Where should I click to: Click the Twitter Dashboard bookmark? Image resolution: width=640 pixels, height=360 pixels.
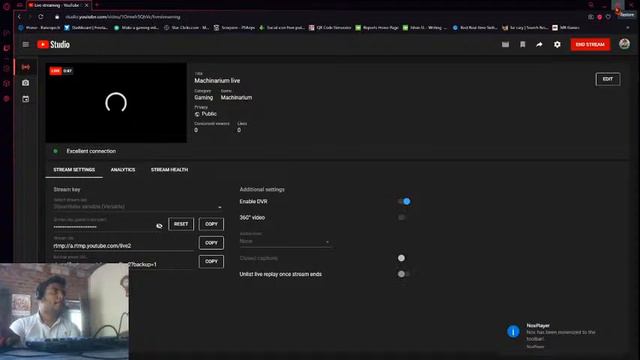pos(86,28)
